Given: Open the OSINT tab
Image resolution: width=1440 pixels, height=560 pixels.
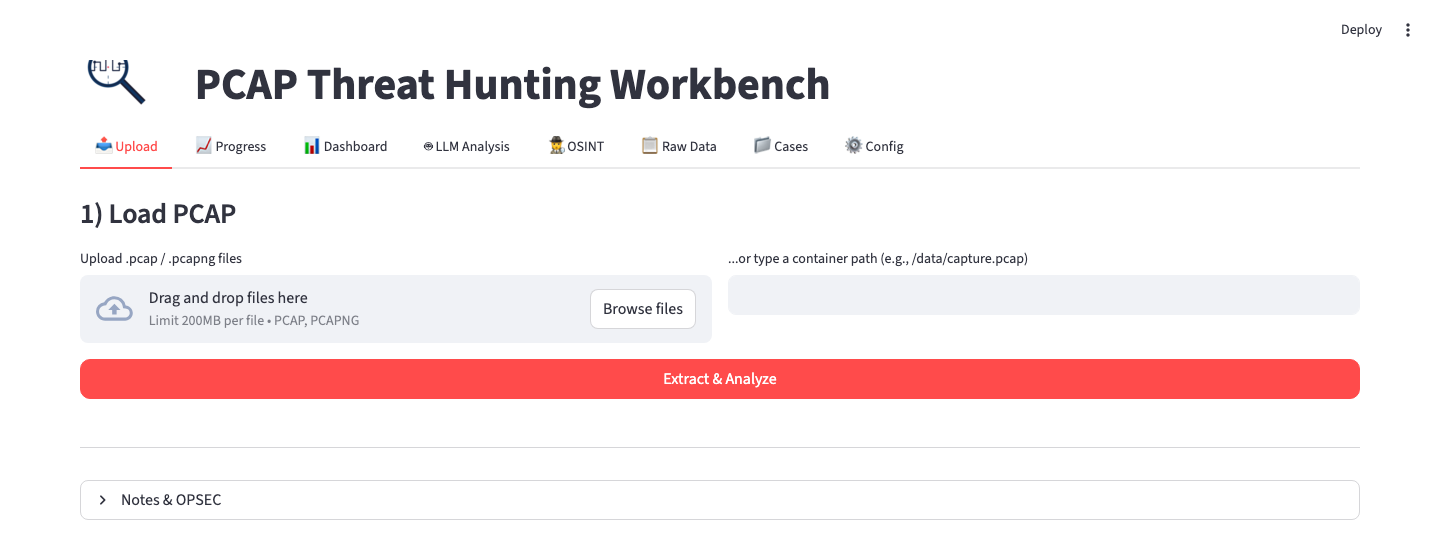Looking at the screenshot, I should [x=576, y=146].
